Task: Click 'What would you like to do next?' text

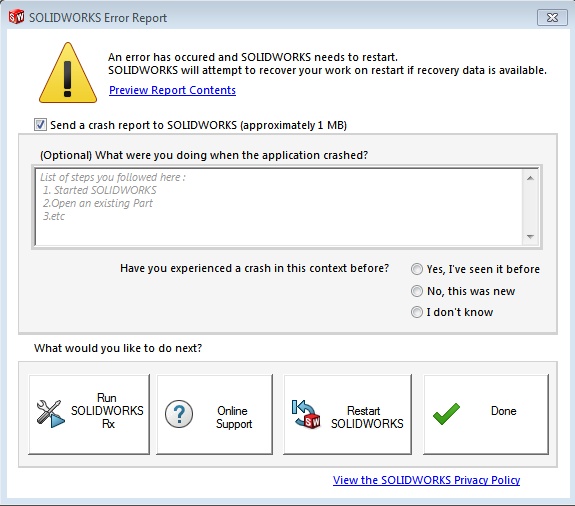Action: [x=118, y=348]
